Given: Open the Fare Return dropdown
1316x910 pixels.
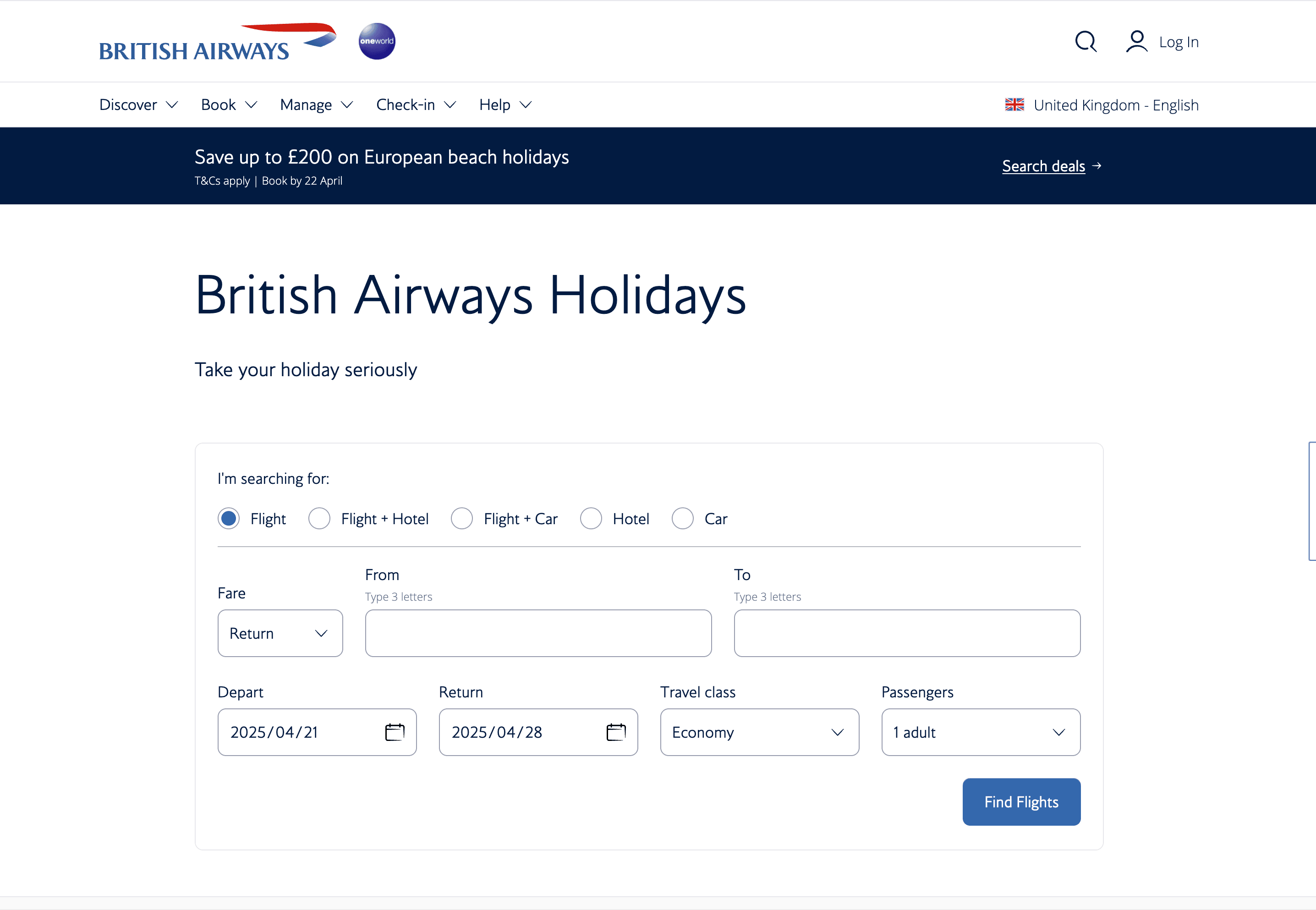Looking at the screenshot, I should 280,633.
